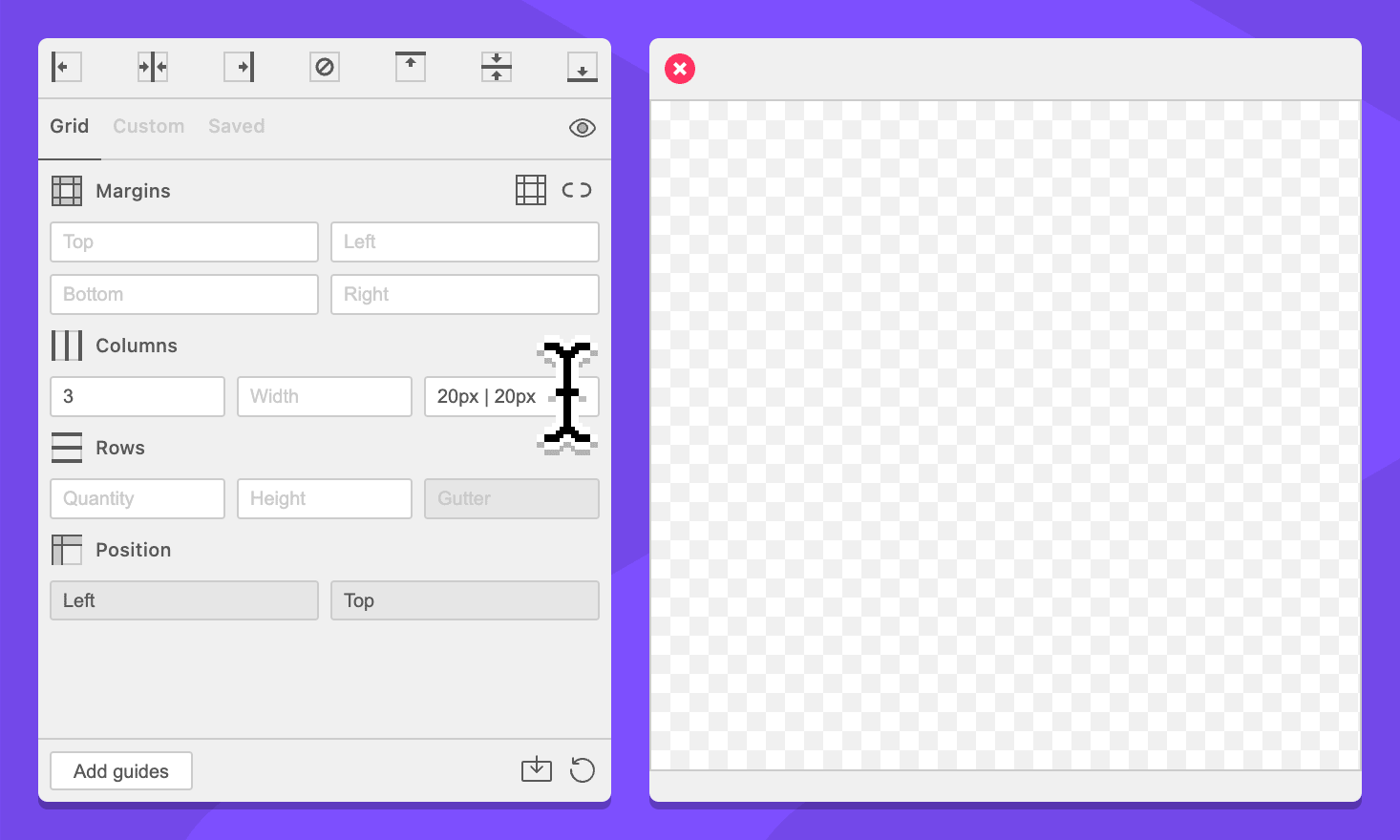Toggle guide visibility with the eye icon
The image size is (1400, 840).
point(582,128)
